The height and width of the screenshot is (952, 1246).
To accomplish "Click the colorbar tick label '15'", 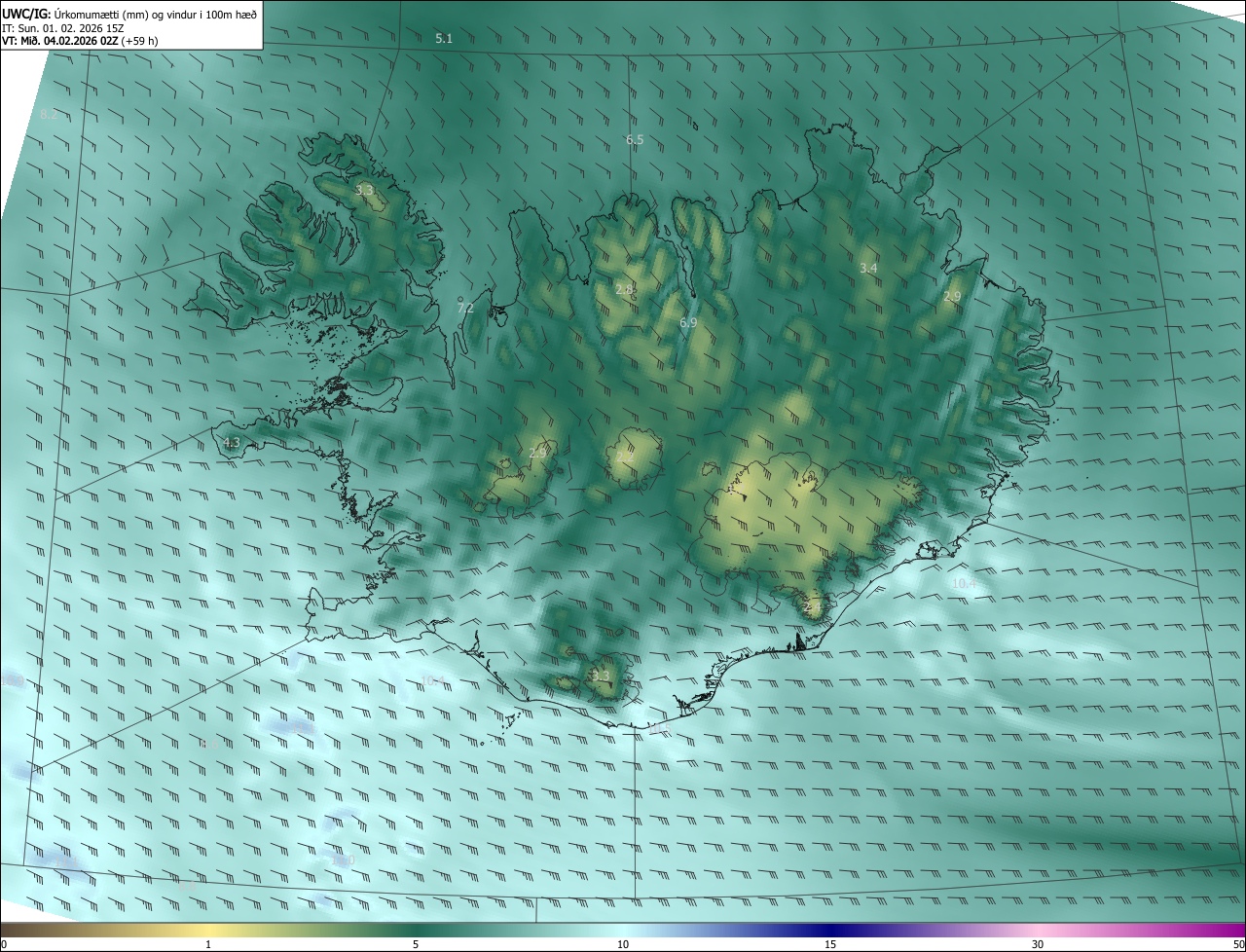I will click(830, 944).
